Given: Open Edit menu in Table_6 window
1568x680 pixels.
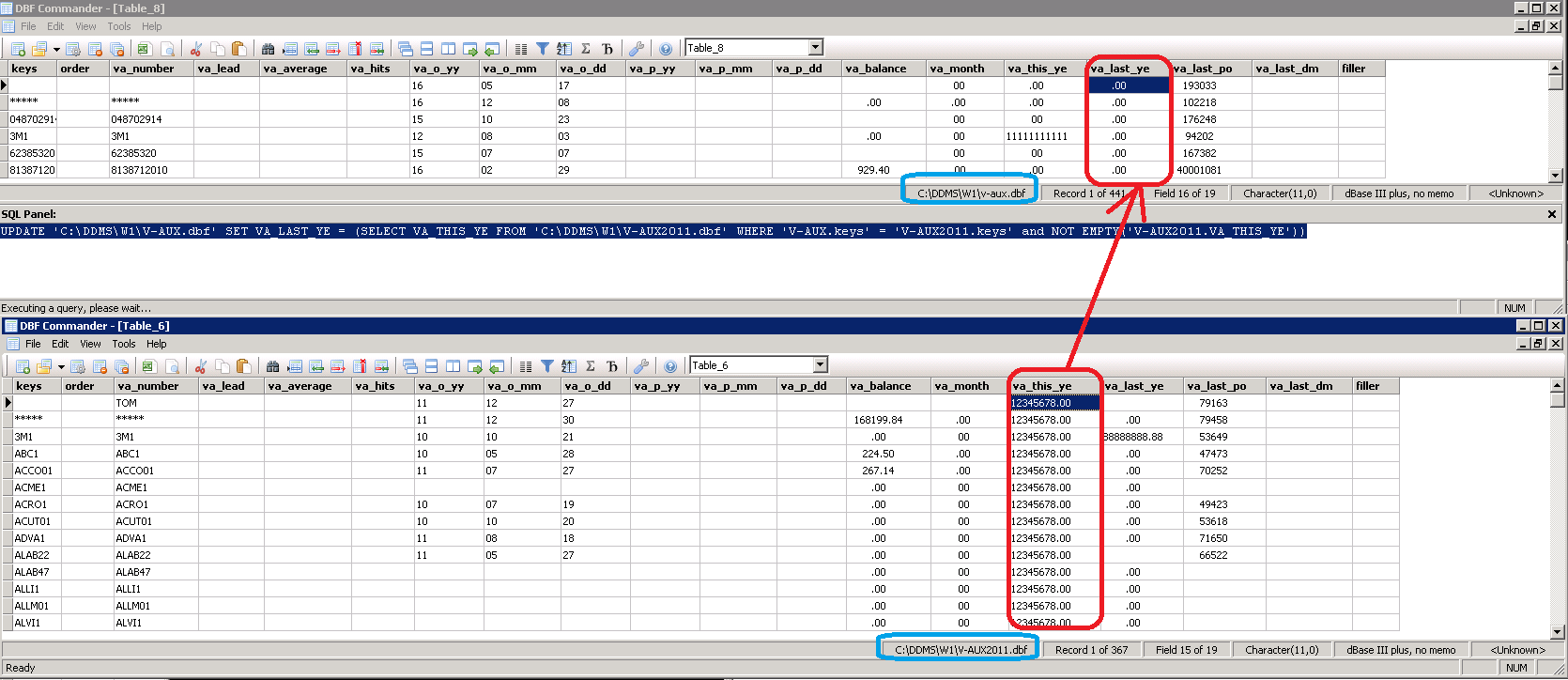Looking at the screenshot, I should (x=60, y=344).
